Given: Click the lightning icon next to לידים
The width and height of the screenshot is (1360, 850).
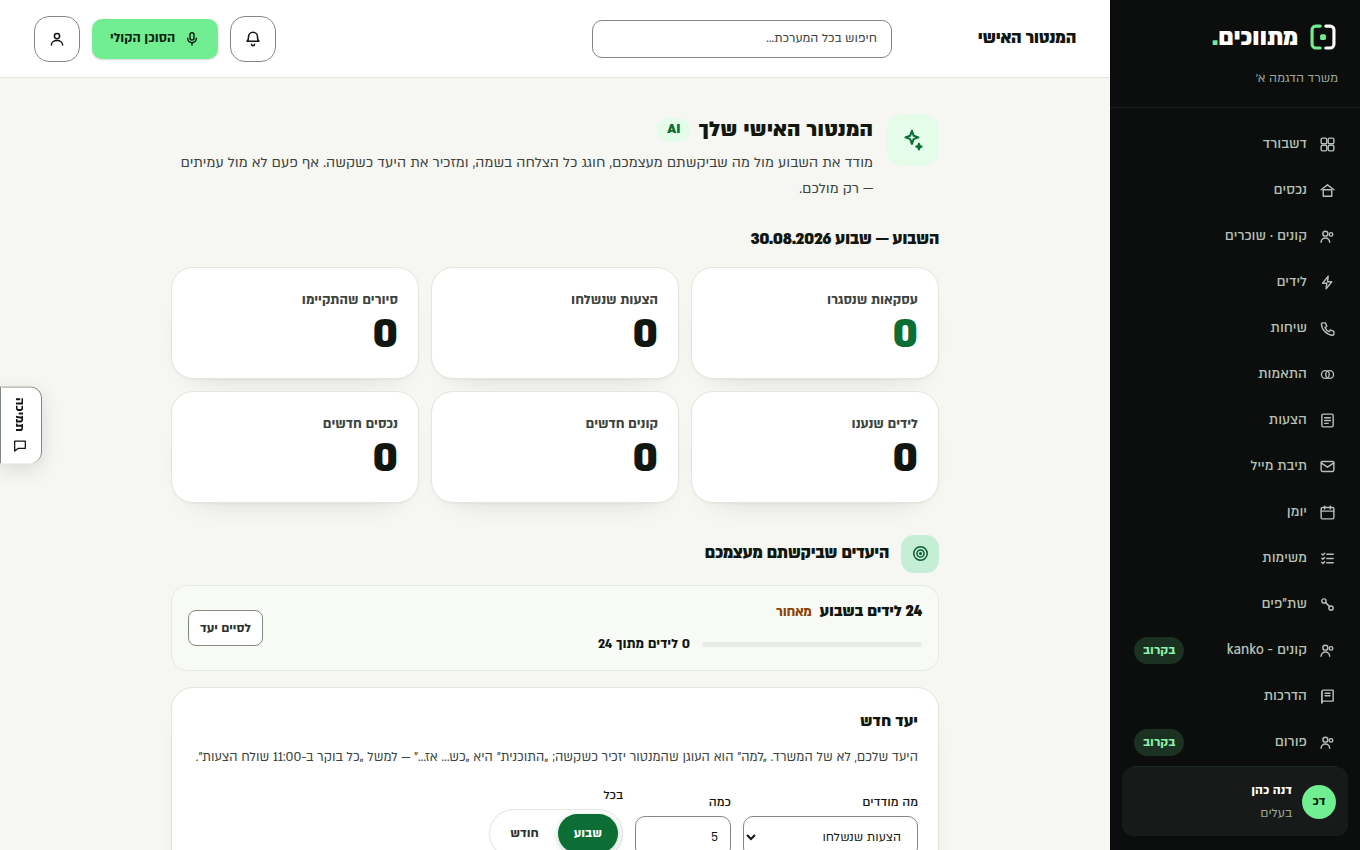Looking at the screenshot, I should [1327, 282].
